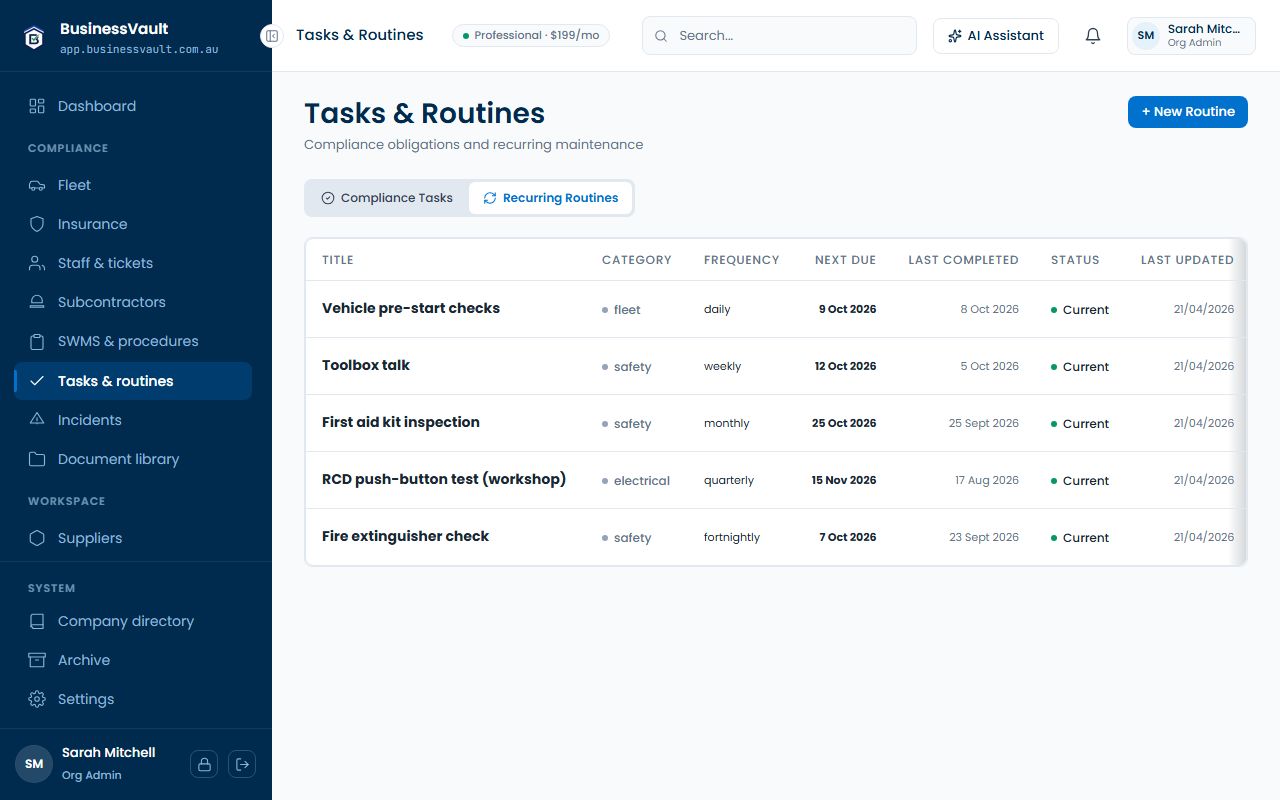Open Settings gear in sidebar
The height and width of the screenshot is (800, 1280).
click(x=133, y=699)
